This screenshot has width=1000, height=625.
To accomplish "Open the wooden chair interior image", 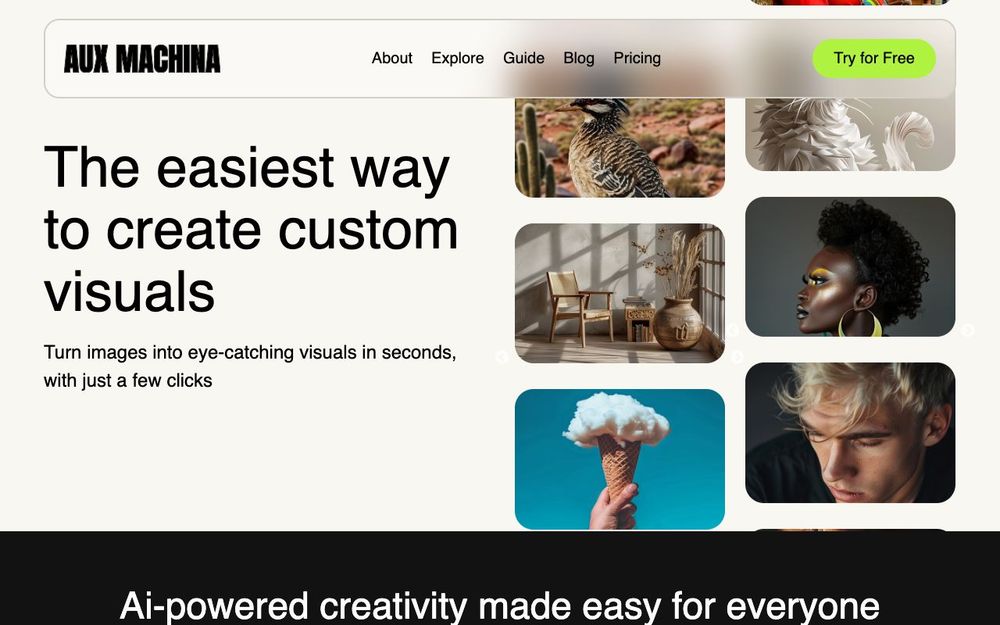I will tap(620, 293).
